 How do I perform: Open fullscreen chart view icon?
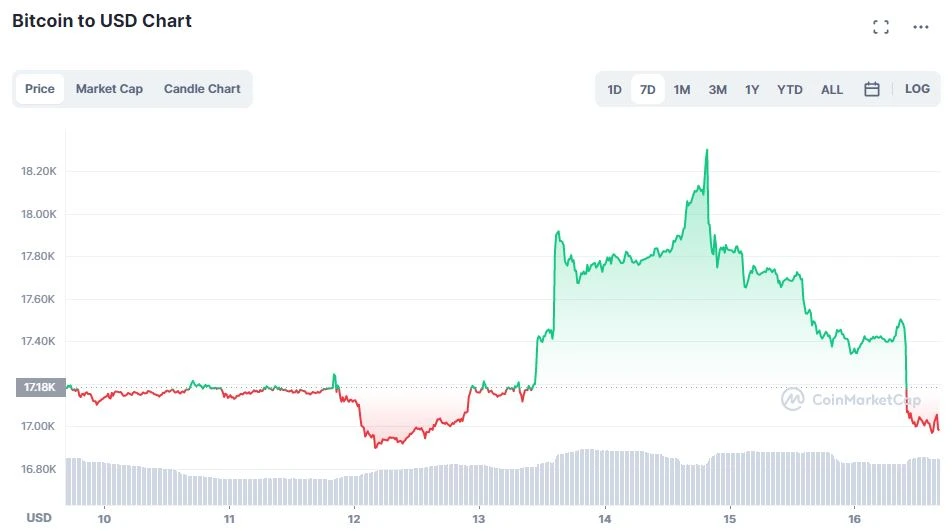tap(881, 27)
